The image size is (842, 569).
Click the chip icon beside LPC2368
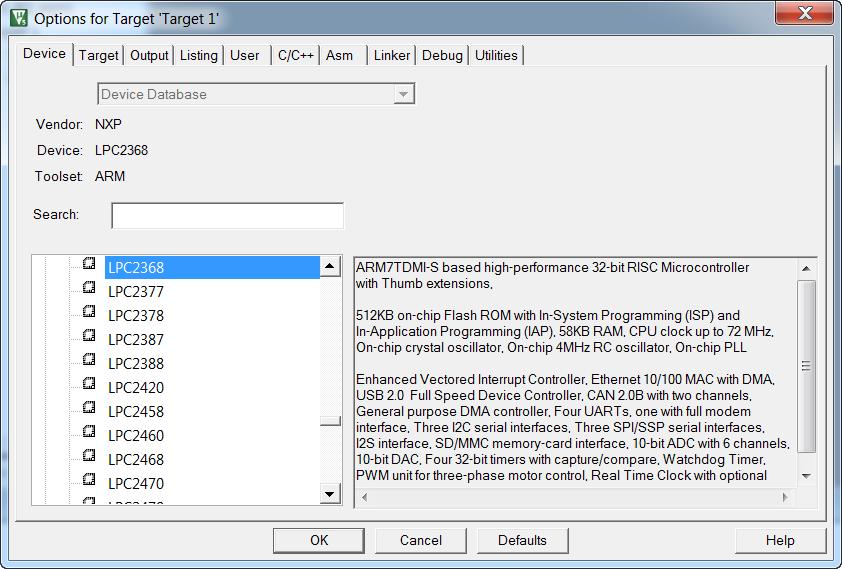point(89,264)
